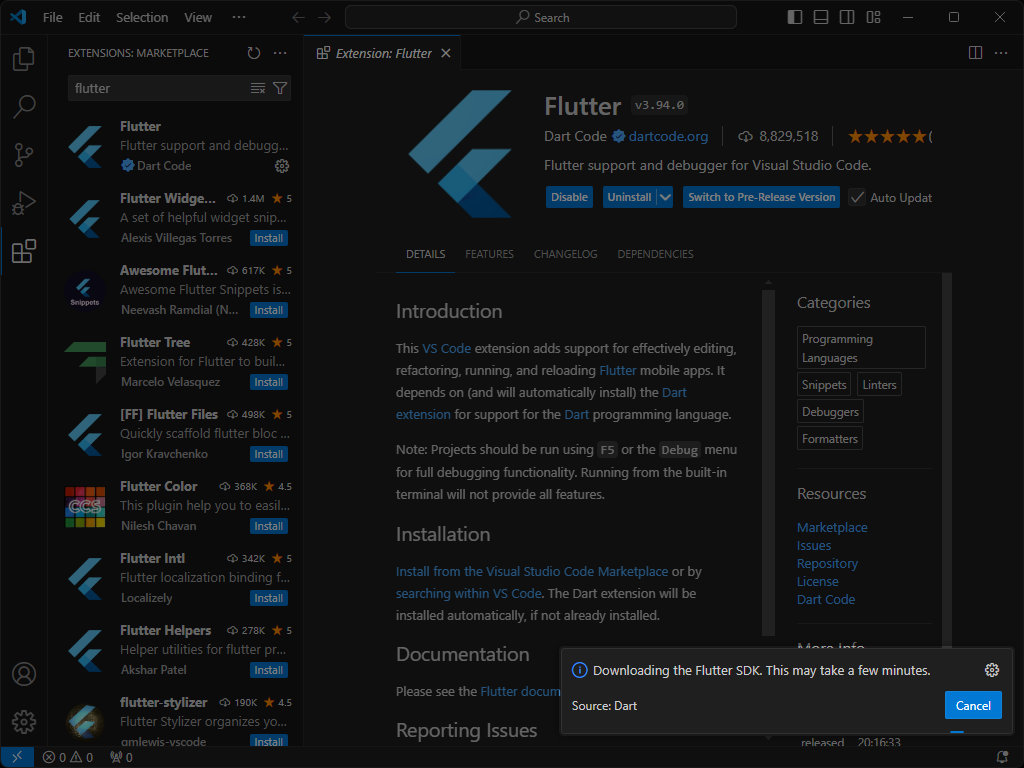Switch to the Dependencies tab

(655, 254)
